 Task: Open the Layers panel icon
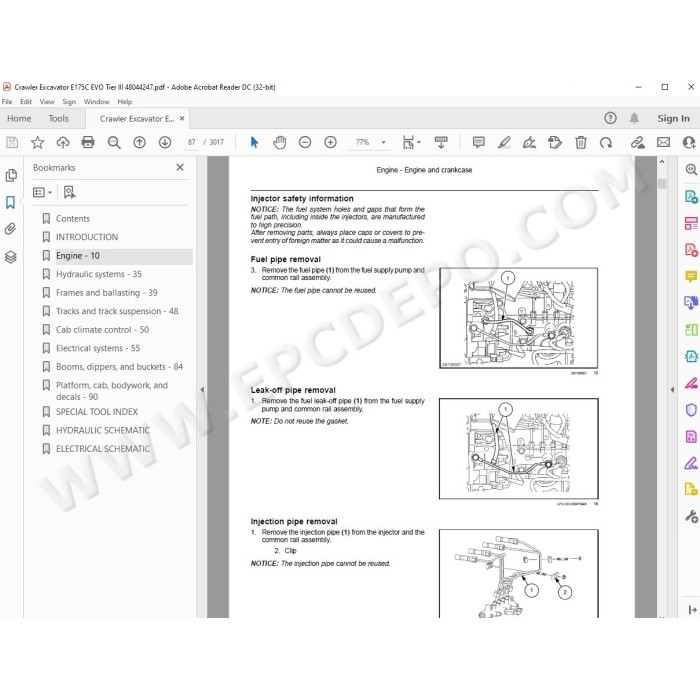click(x=11, y=257)
